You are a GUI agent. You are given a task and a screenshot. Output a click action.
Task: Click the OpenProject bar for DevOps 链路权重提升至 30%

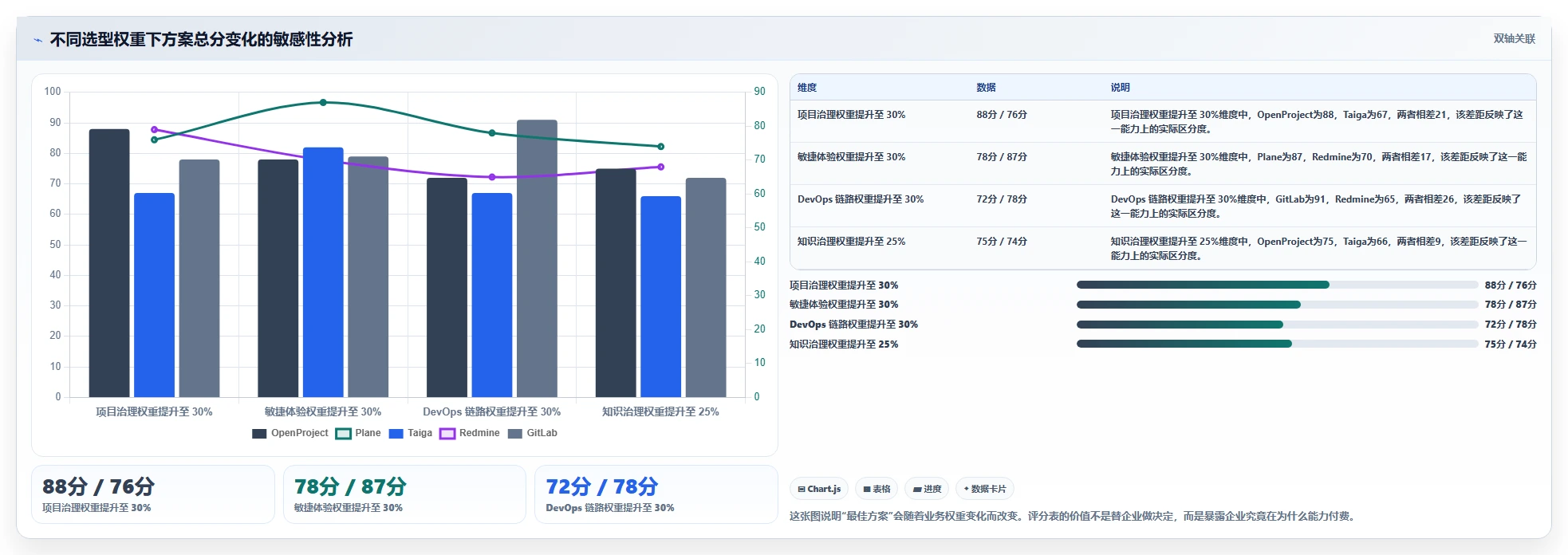pos(447,287)
